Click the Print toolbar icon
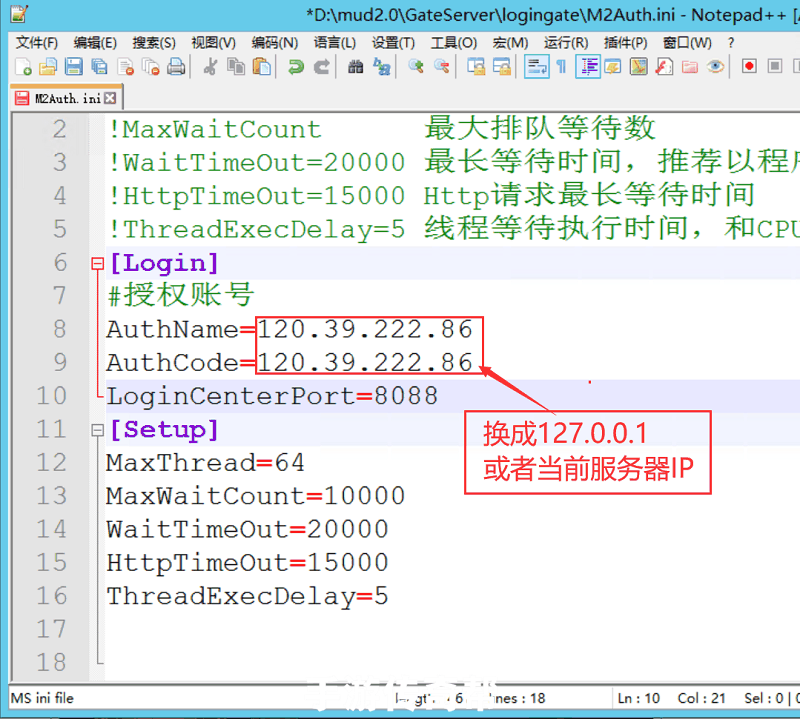Viewport: 800px width, 719px height. [176, 67]
